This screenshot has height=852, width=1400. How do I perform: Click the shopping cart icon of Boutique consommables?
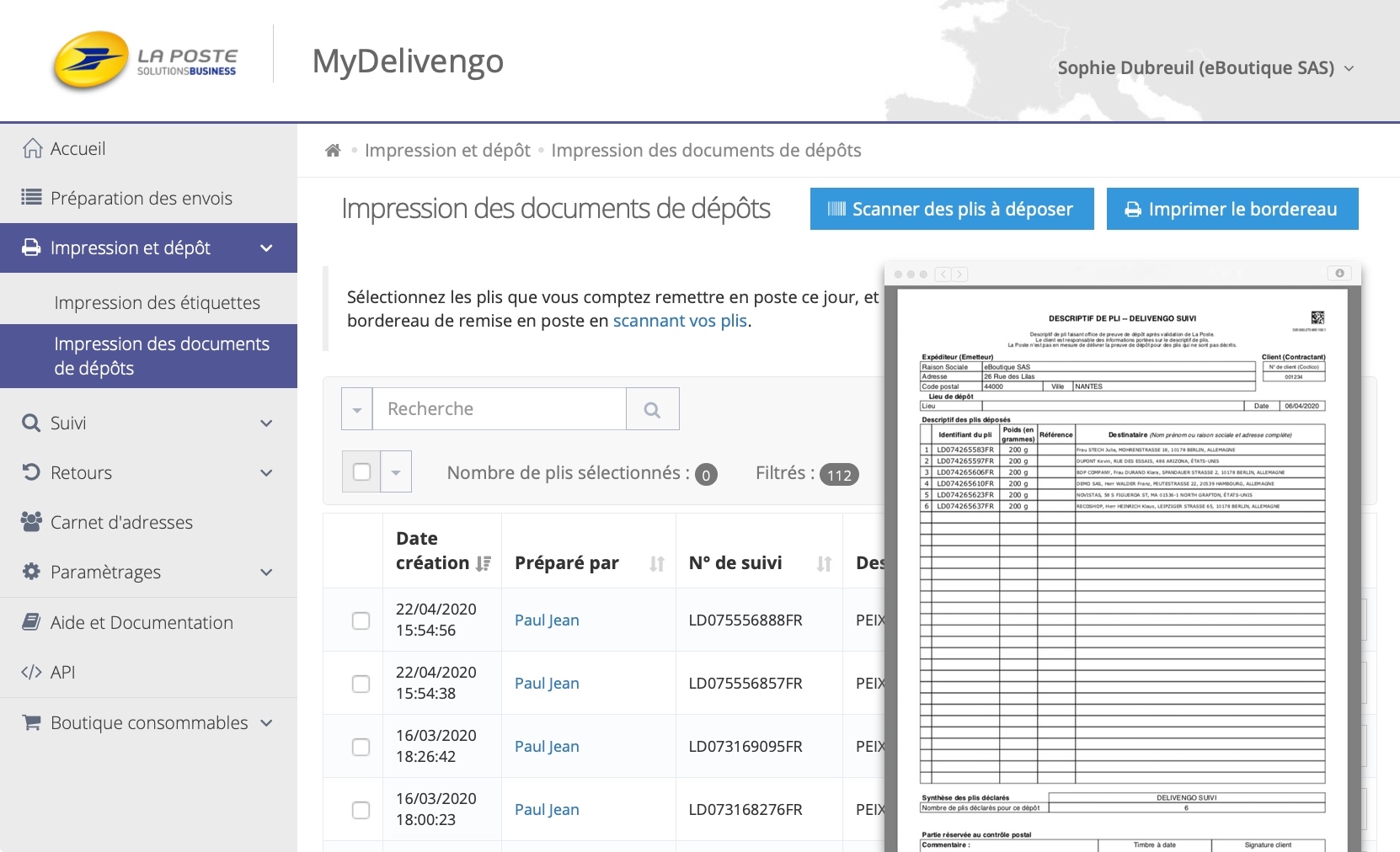coord(31,722)
